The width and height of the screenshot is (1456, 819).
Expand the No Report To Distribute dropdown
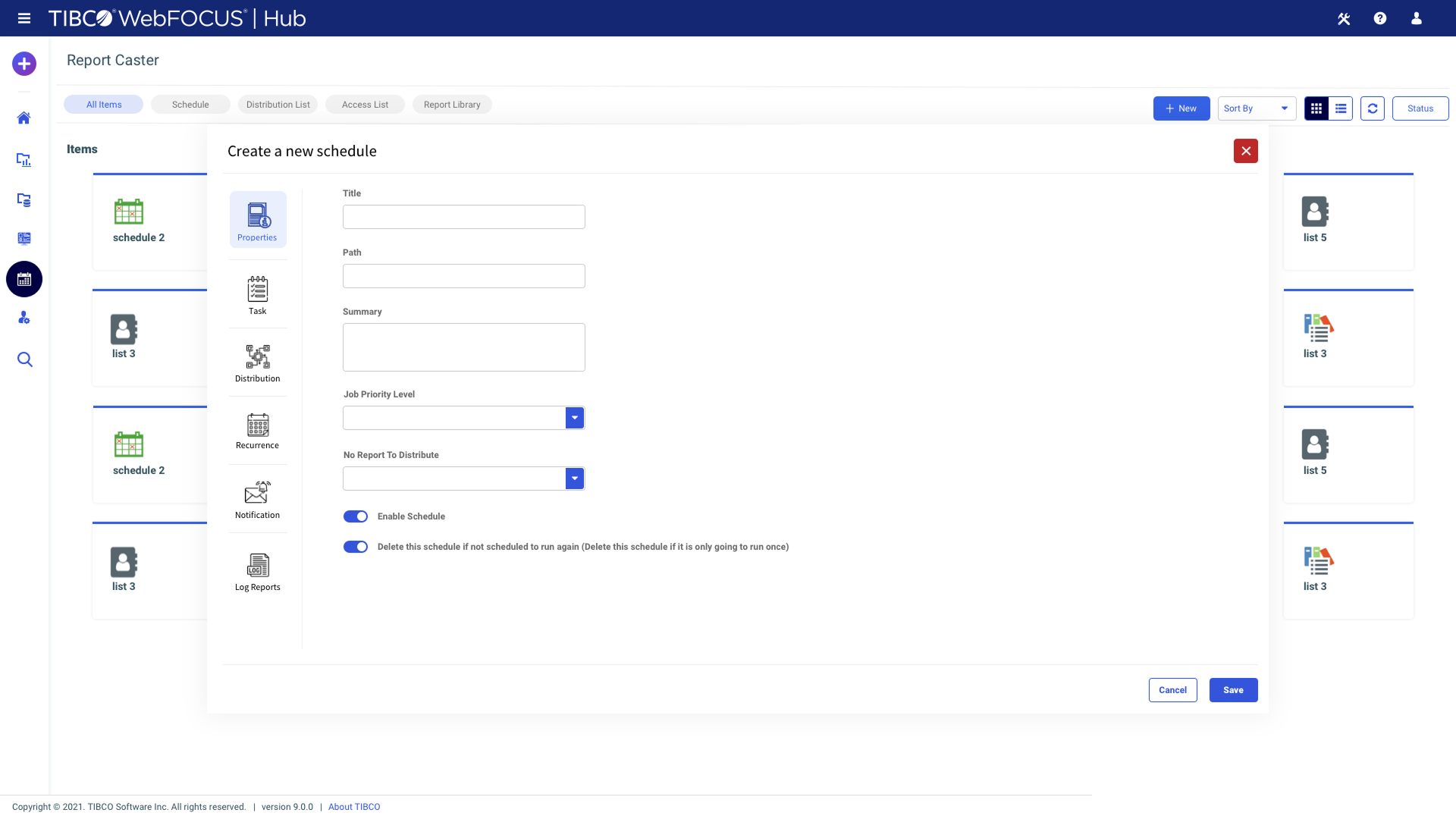(575, 479)
